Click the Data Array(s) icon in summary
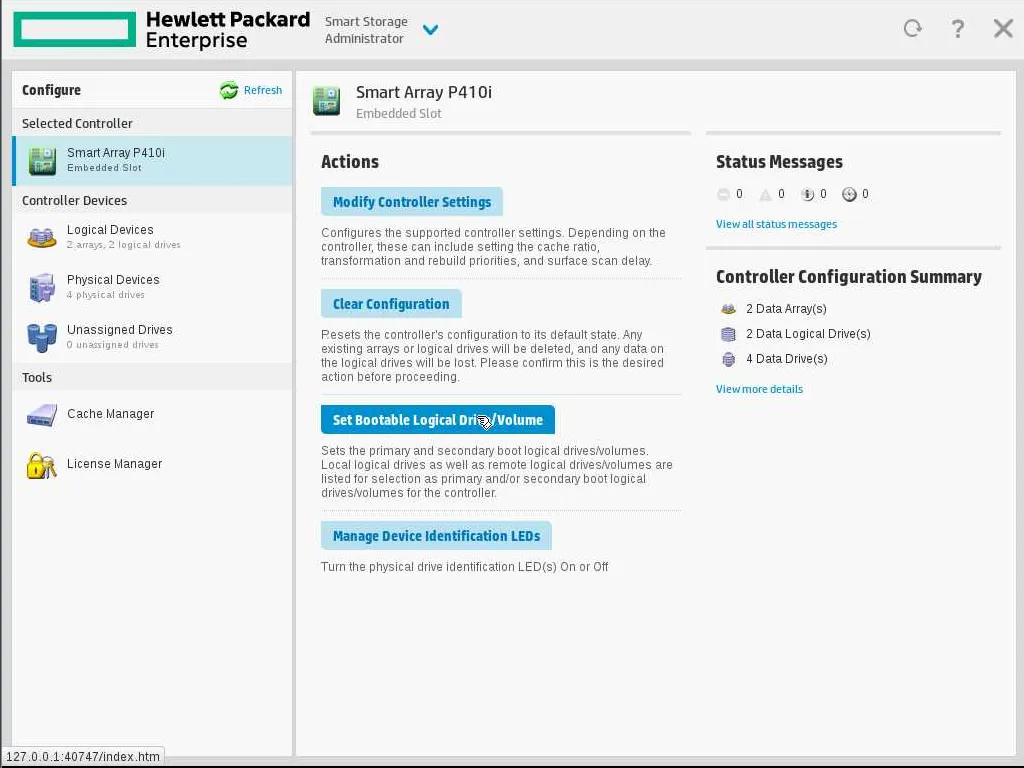 [x=728, y=309]
